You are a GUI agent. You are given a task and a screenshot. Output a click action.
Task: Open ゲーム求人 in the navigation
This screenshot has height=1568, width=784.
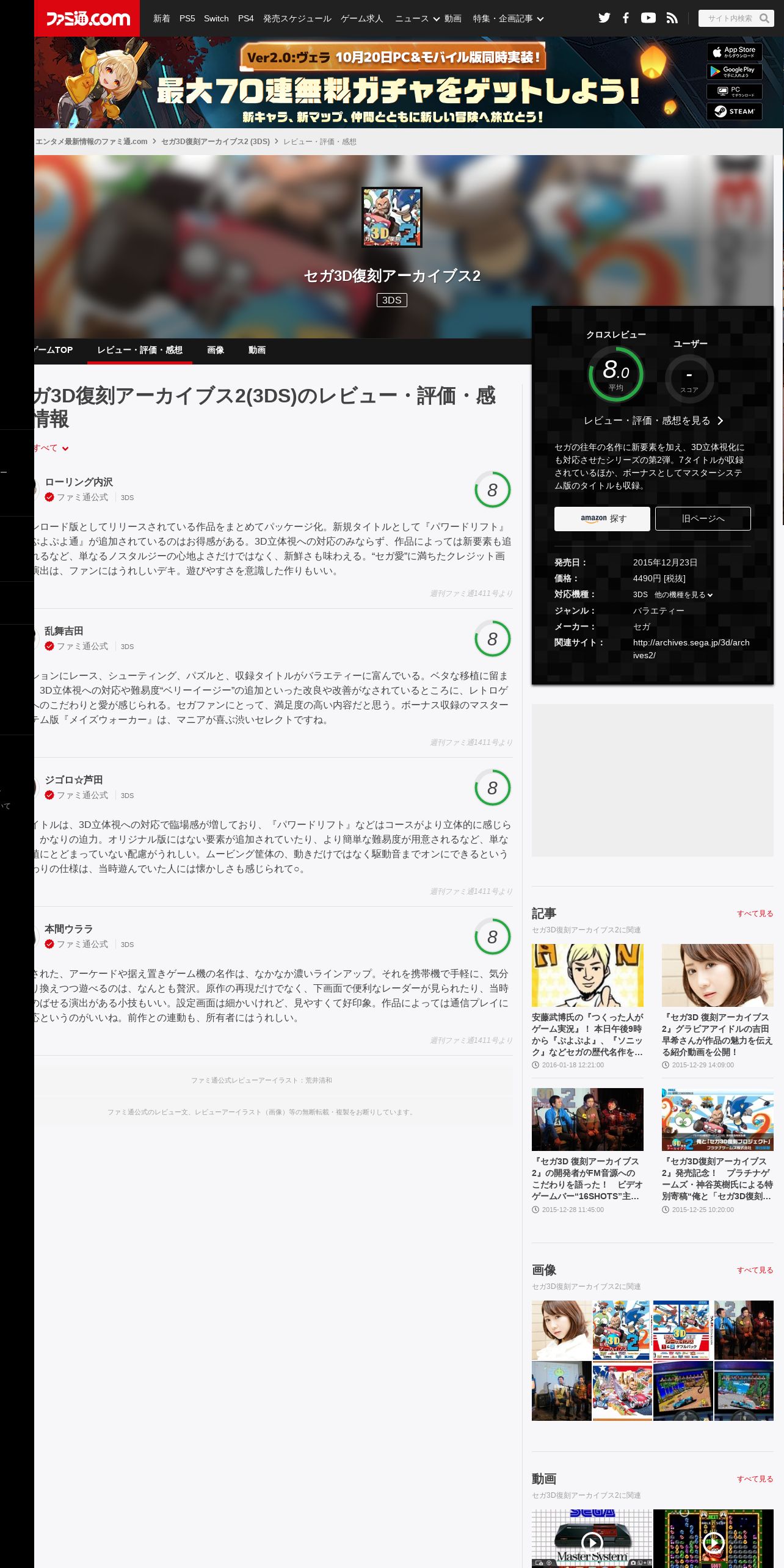[362, 18]
